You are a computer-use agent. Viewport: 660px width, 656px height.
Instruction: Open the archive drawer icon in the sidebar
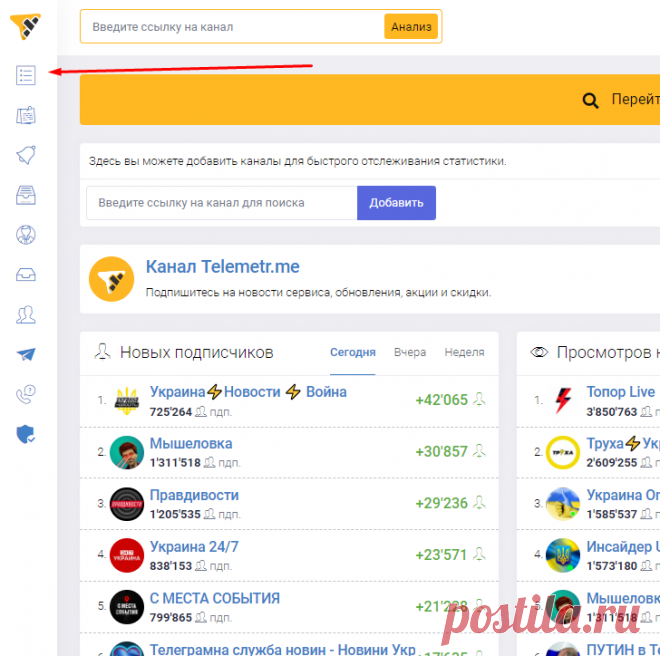tap(26, 195)
